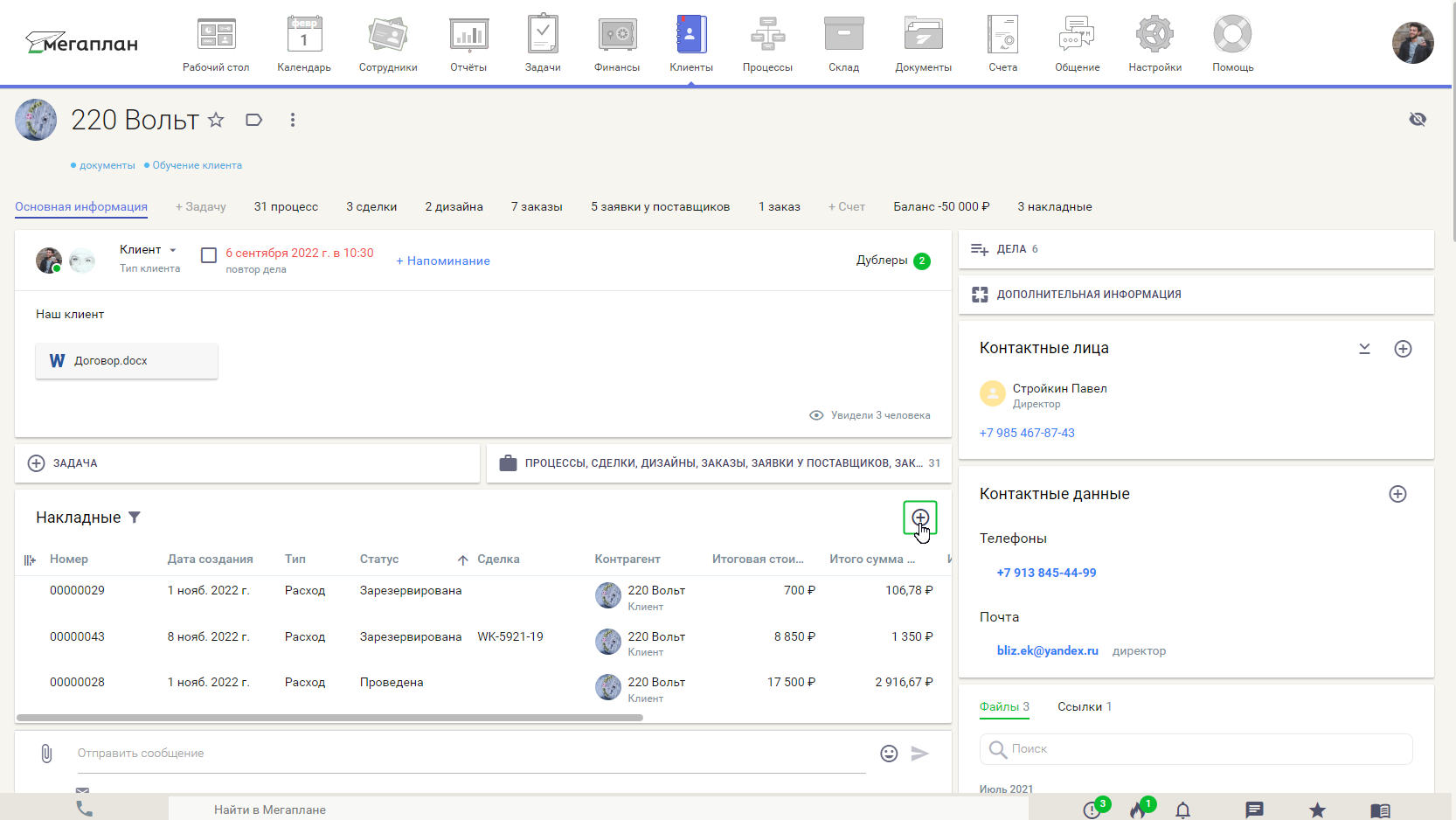Click the + Задачу tab
The width and height of the screenshot is (1456, 820).
(201, 207)
